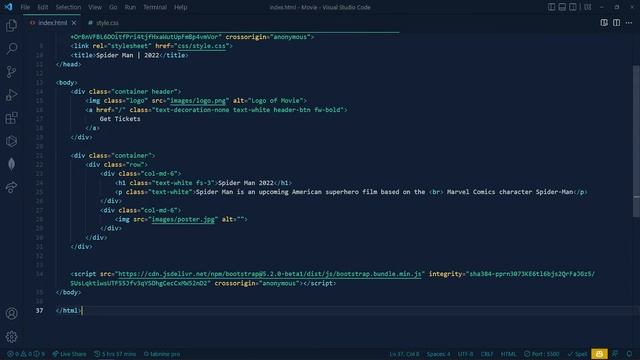Click the h1 text Spider Man 2022
This screenshot has width=640, height=360.
point(246,183)
